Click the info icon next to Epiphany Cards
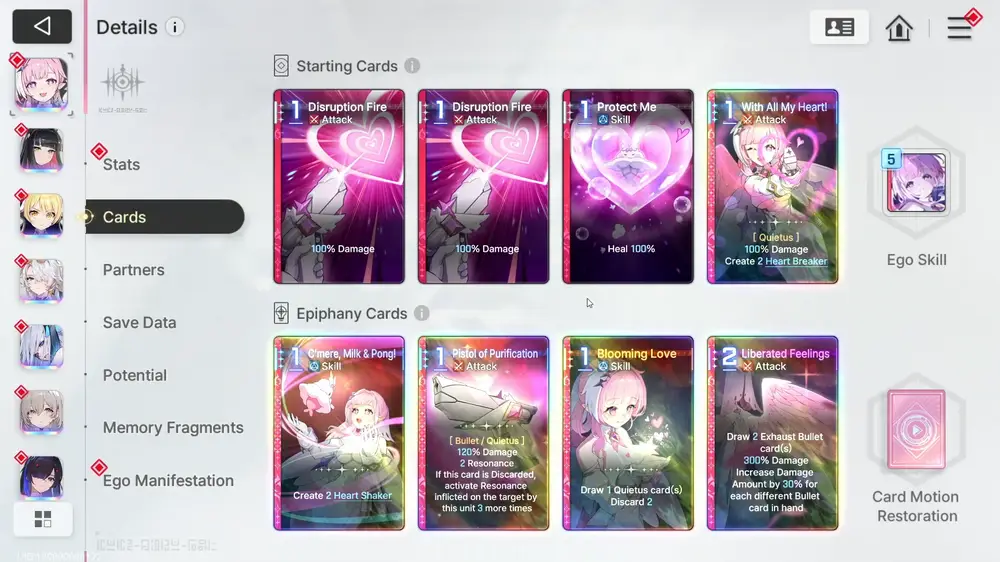Viewport: 1000px width, 562px height. click(x=422, y=313)
